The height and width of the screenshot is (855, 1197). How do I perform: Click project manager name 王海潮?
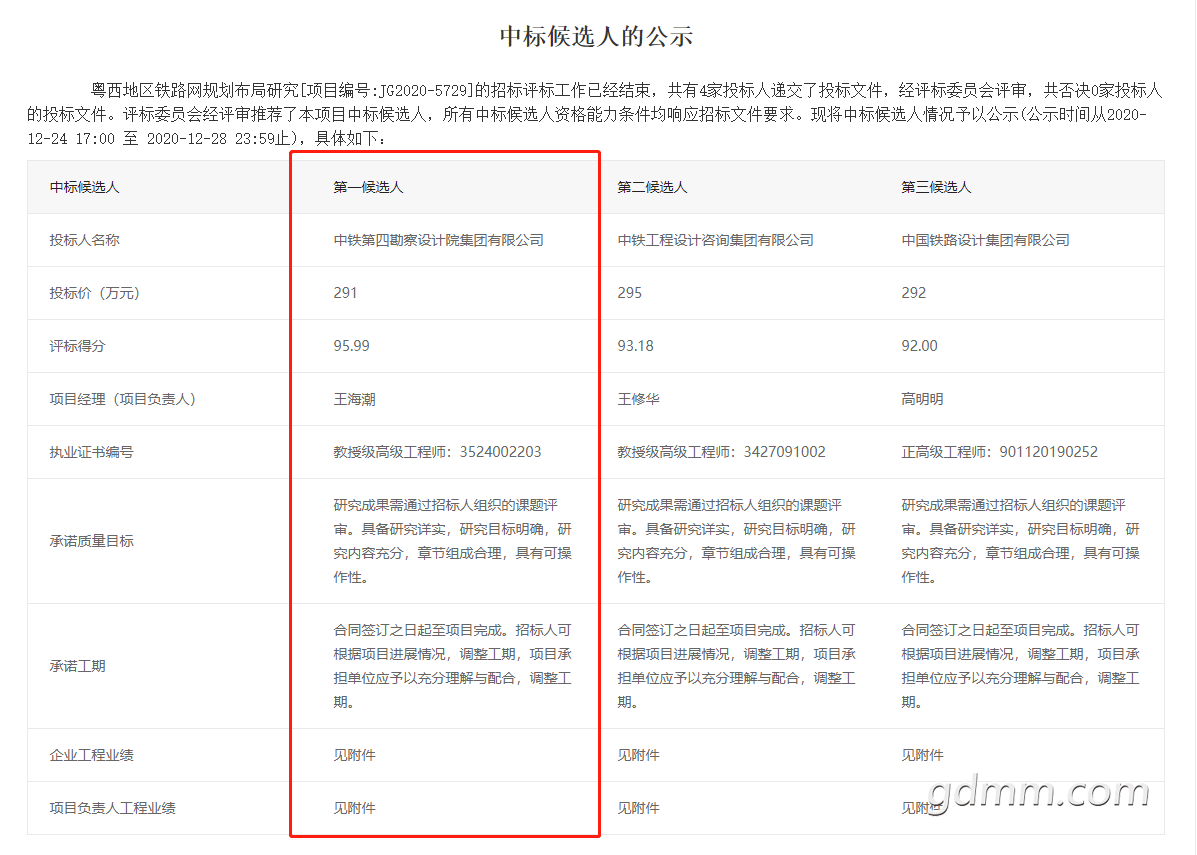(355, 399)
